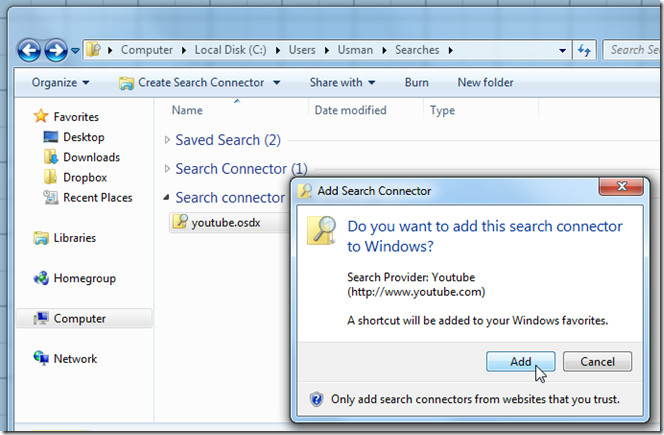Click the folder icon in address bar
664x435 pixels.
94,50
